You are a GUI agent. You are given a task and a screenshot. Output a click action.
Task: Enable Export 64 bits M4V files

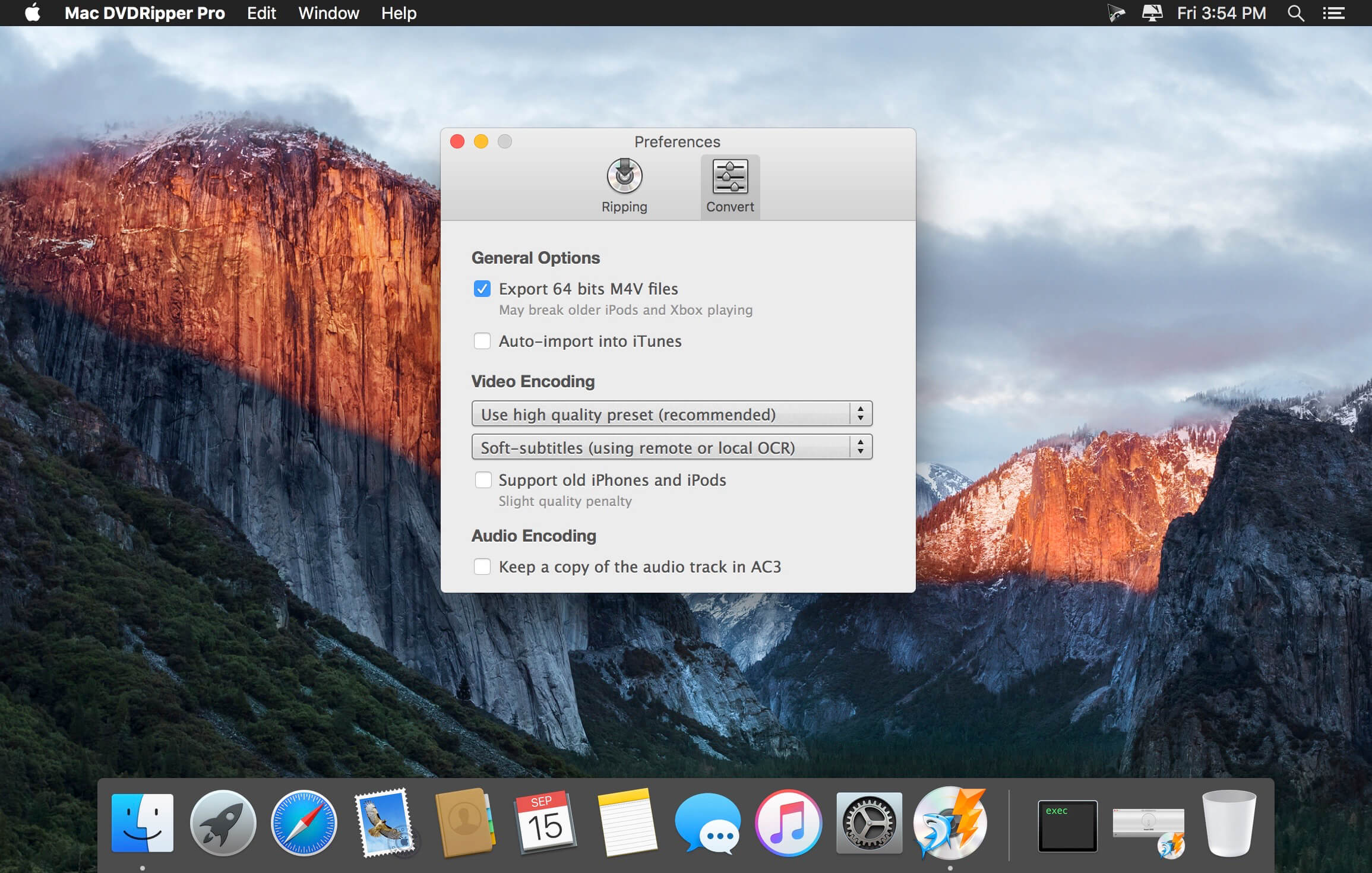coord(481,289)
